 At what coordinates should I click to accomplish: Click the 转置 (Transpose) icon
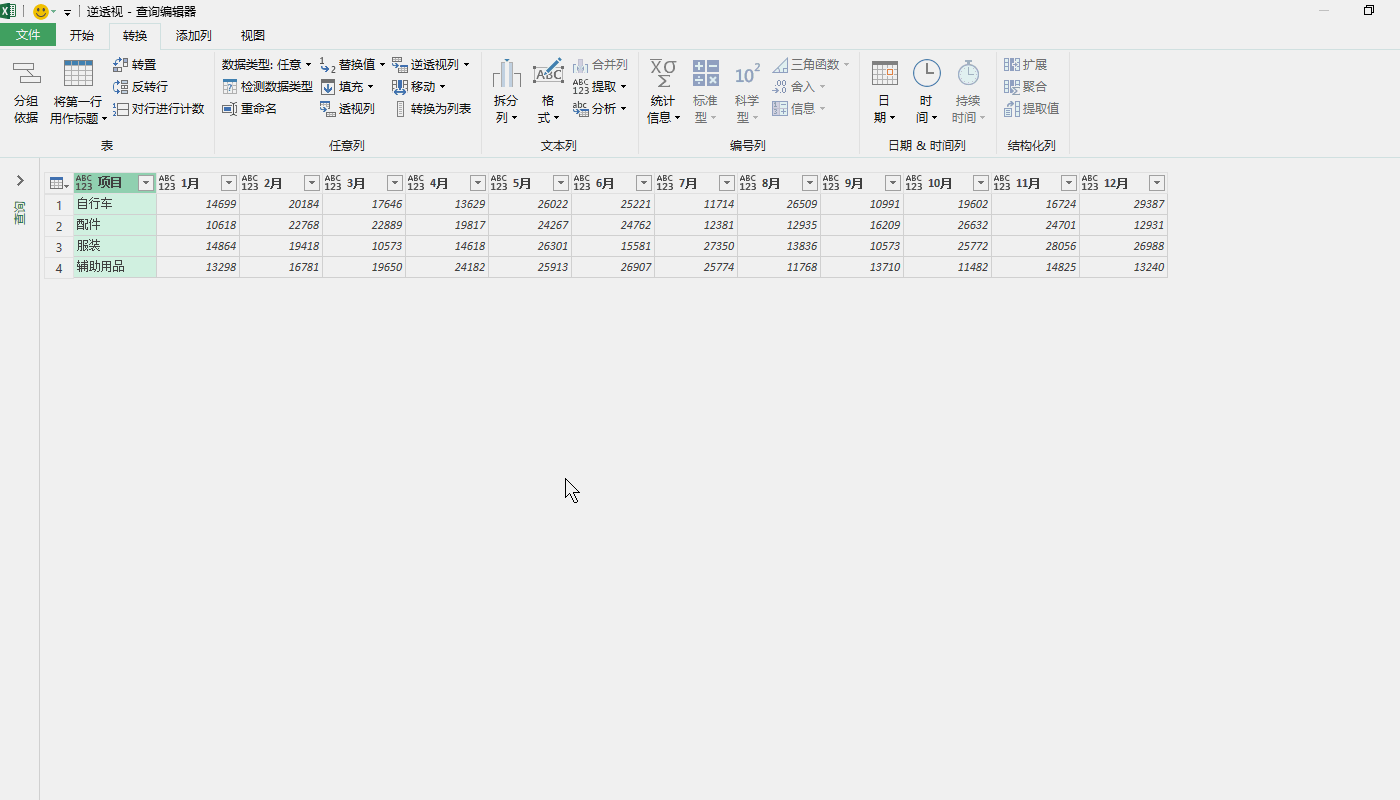121,64
